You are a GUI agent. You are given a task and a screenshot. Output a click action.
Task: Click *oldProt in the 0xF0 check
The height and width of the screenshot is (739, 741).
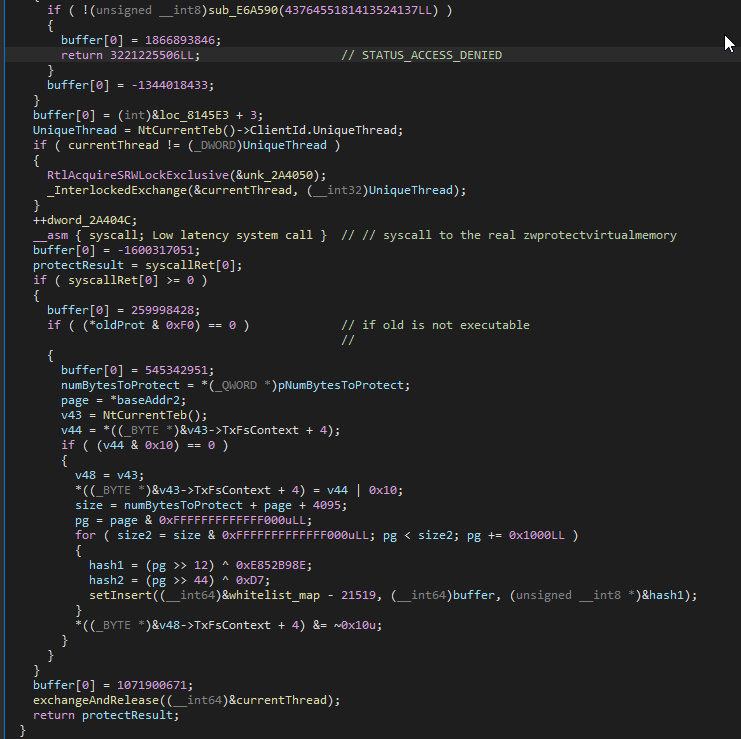pos(117,325)
